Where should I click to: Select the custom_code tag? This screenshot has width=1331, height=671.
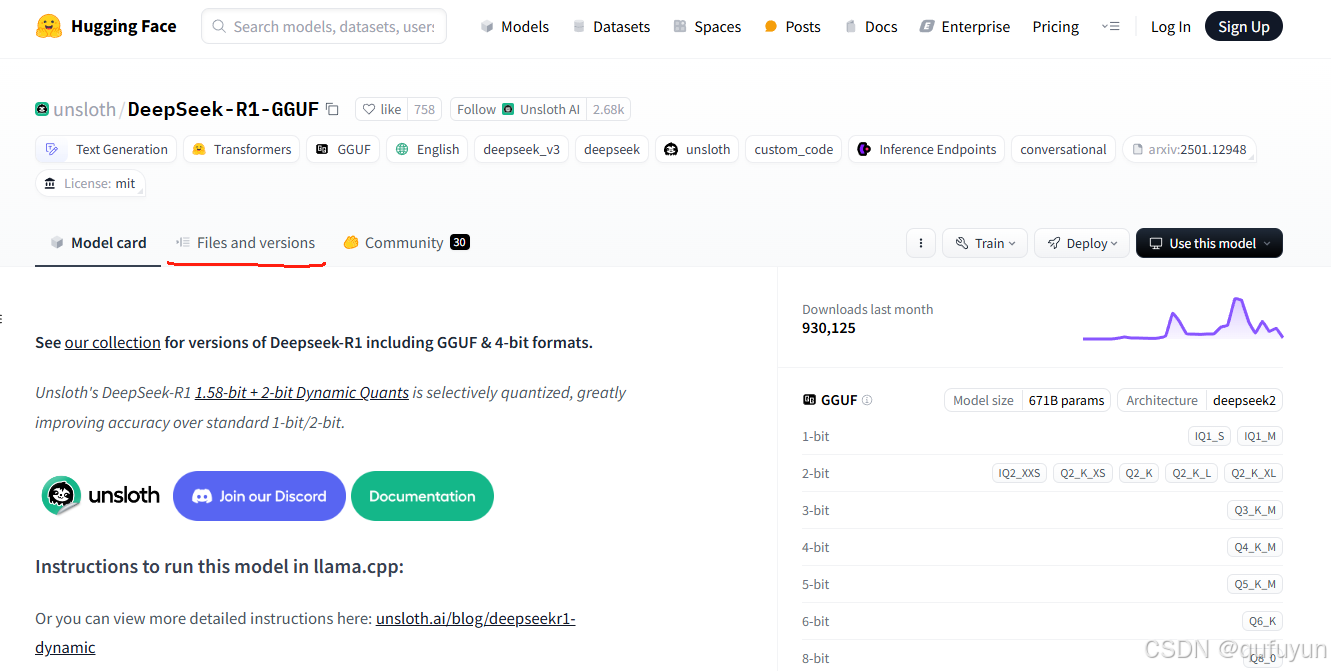tap(794, 149)
